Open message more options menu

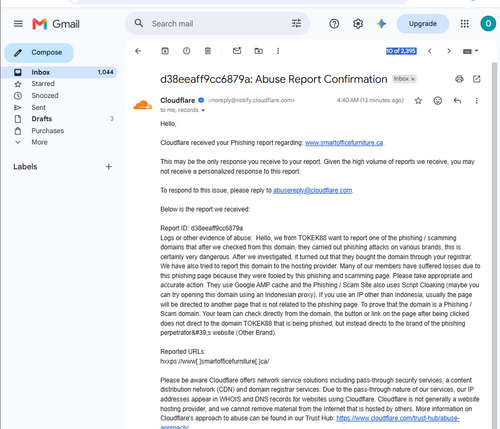pos(477,101)
